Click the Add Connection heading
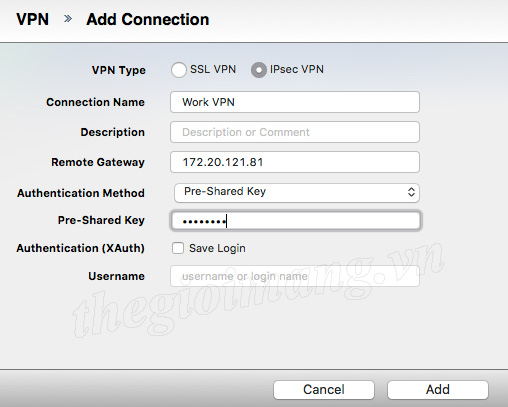 tap(148, 19)
